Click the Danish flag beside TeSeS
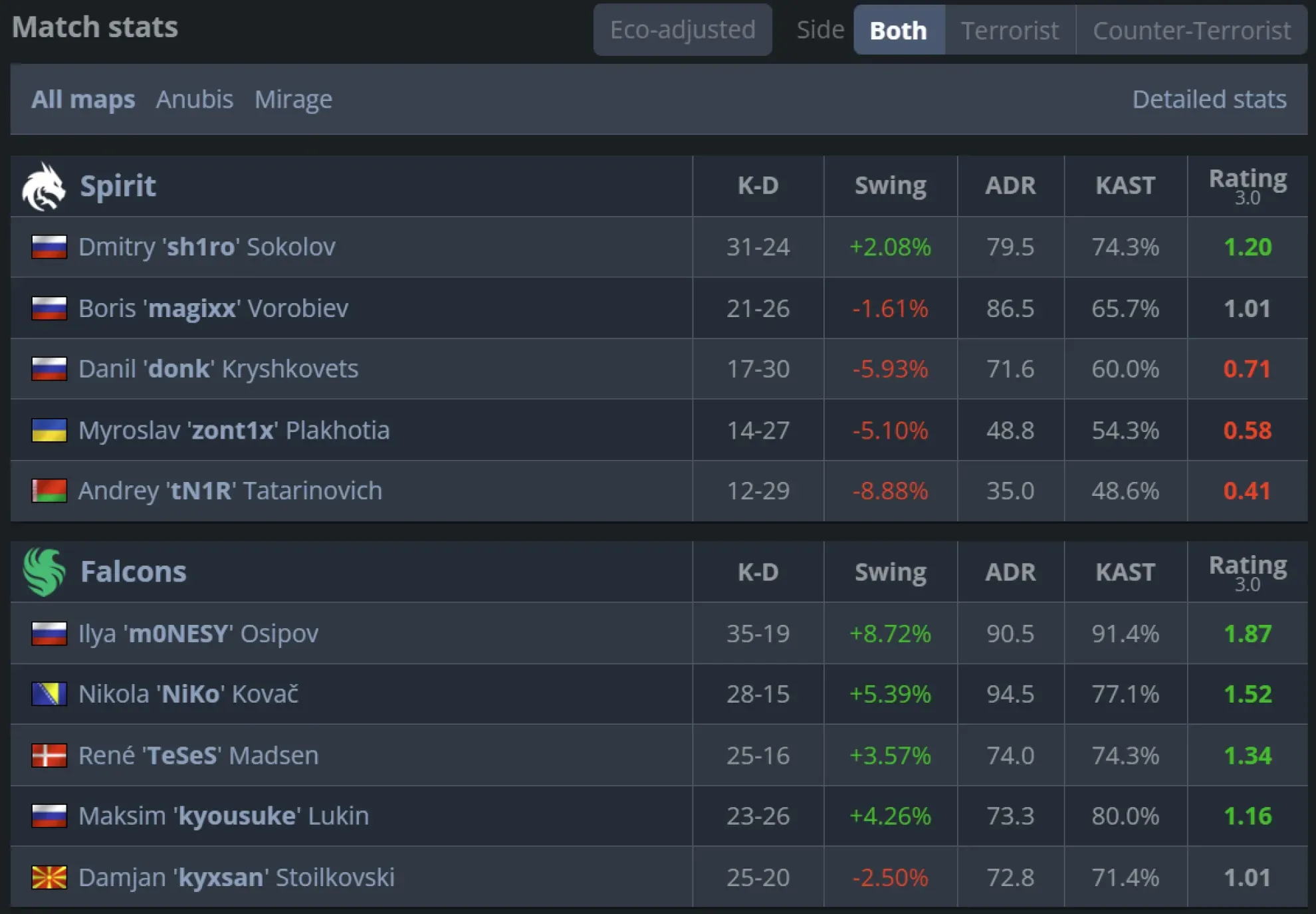 click(49, 756)
